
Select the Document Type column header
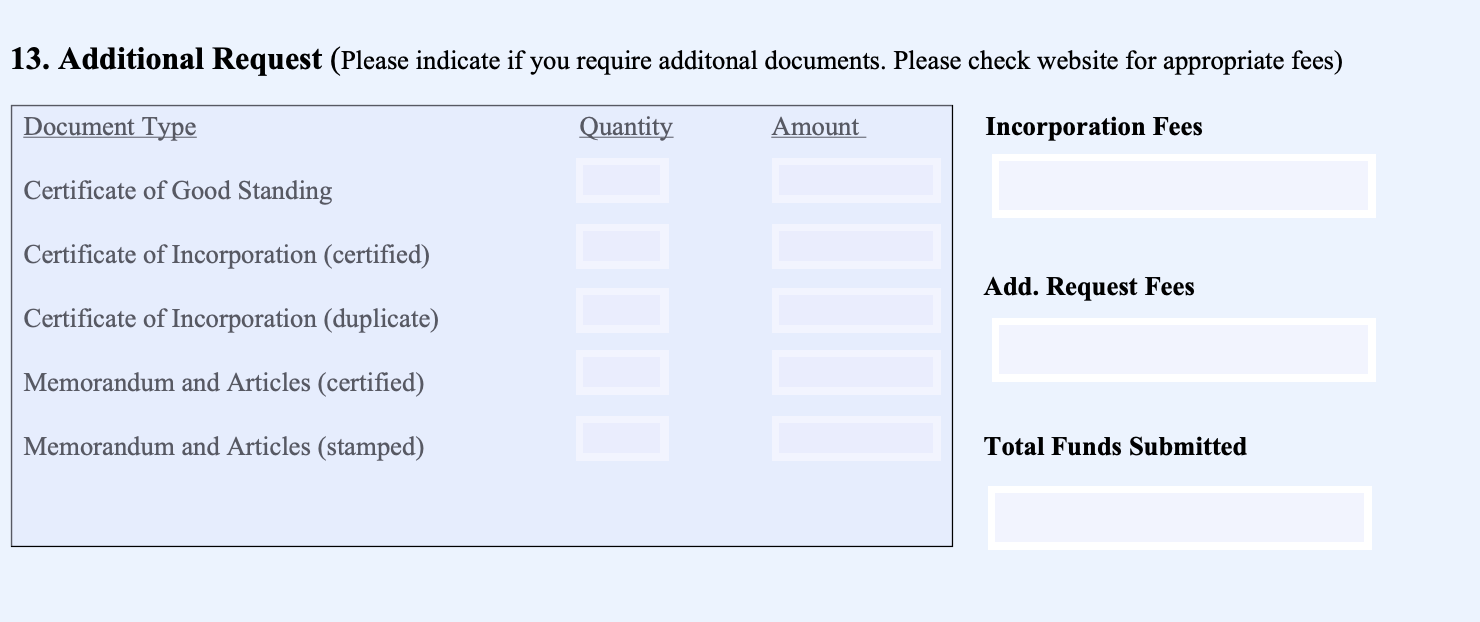pos(109,126)
